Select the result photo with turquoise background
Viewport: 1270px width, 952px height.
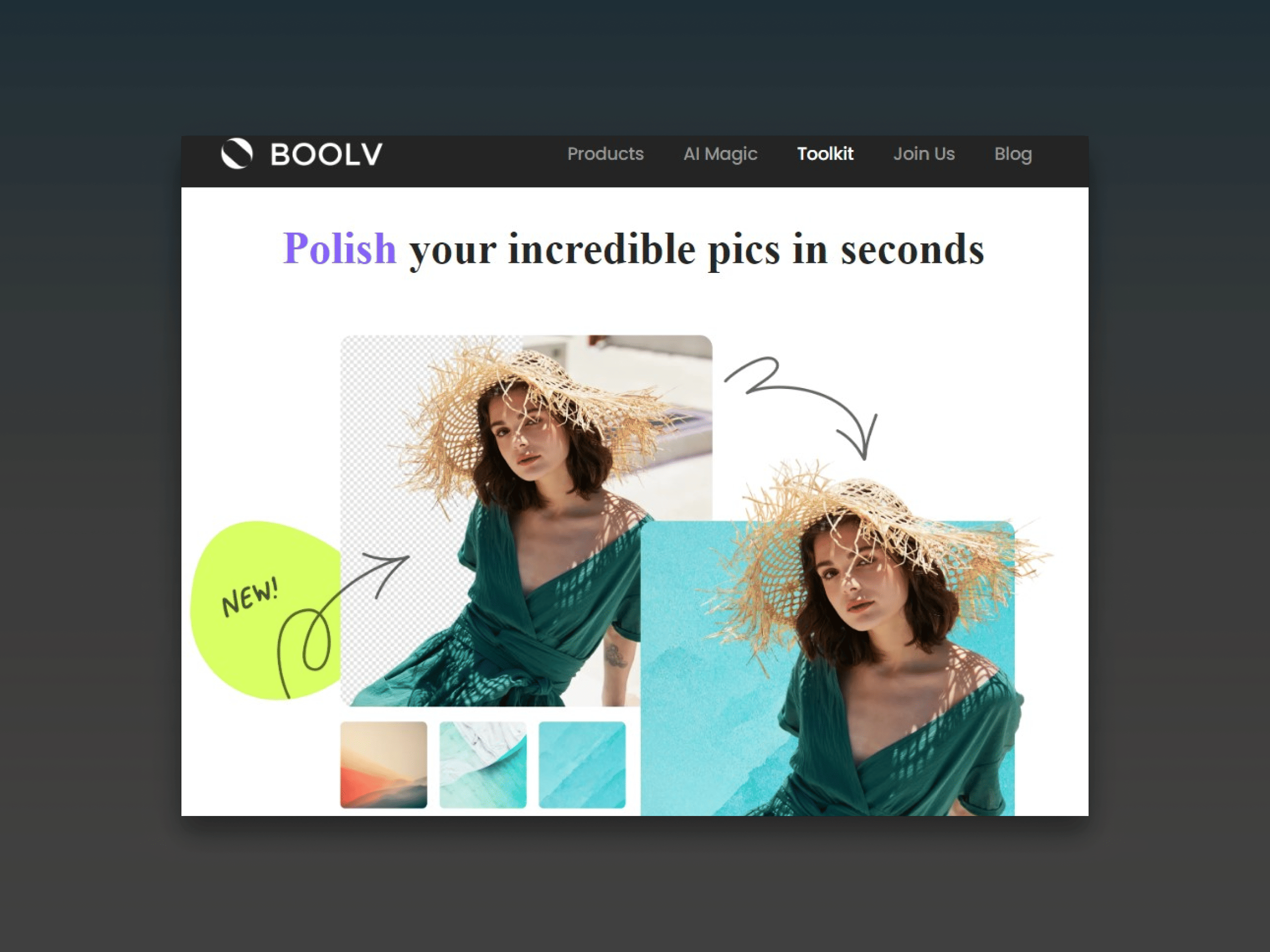pos(827,668)
